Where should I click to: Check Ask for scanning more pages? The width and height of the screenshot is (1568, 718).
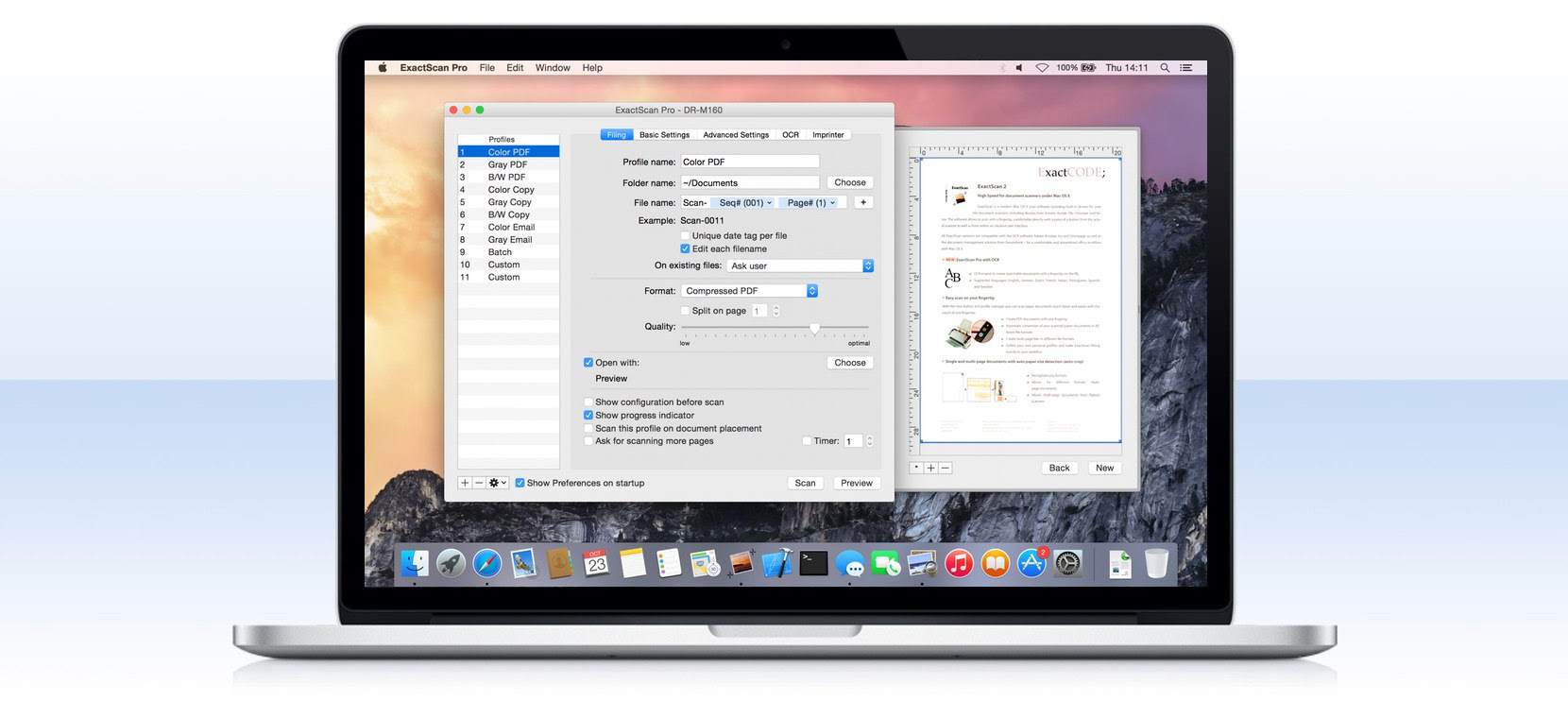point(588,440)
